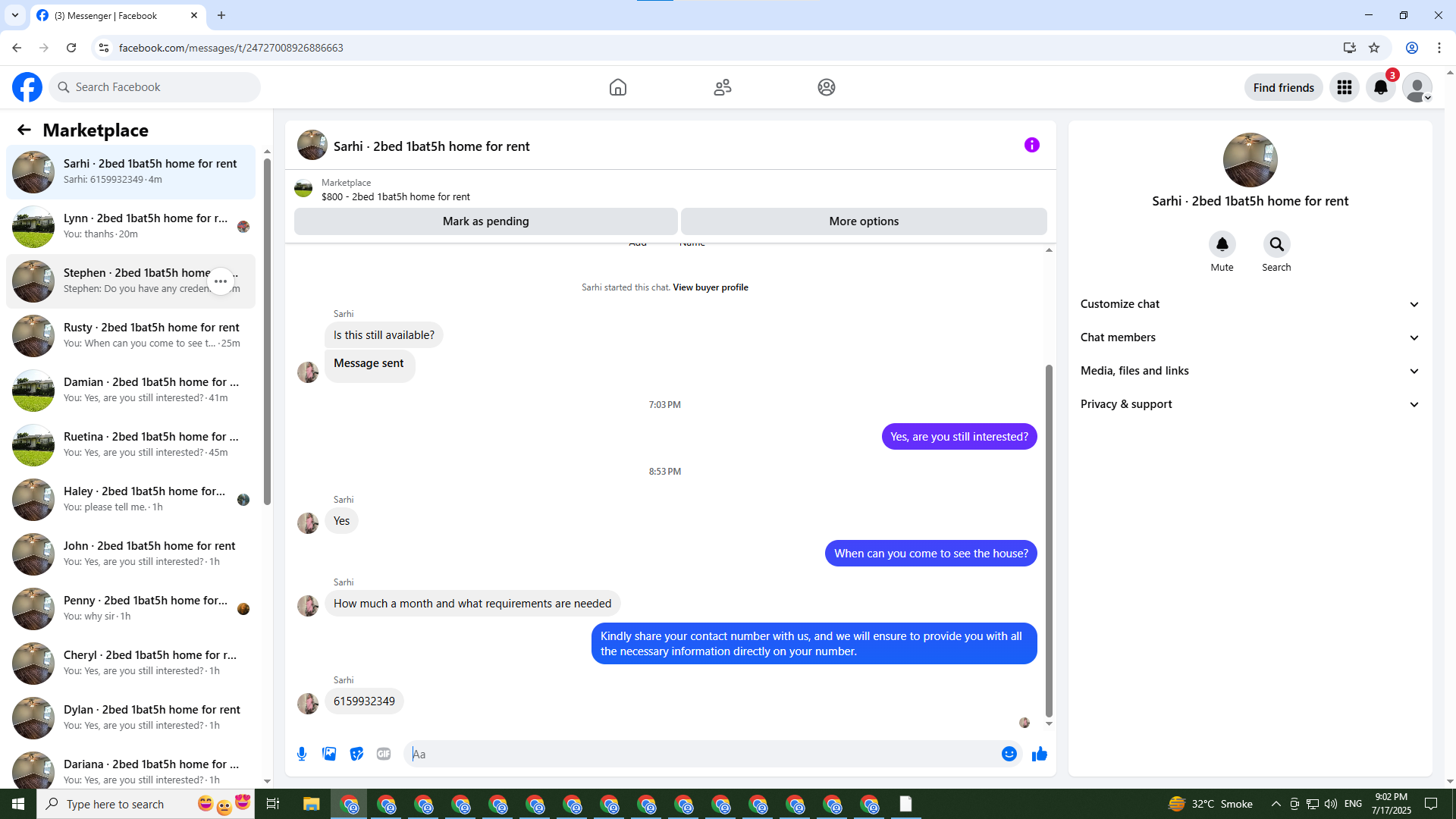Click the bookmark star in address bar

click(x=1374, y=48)
